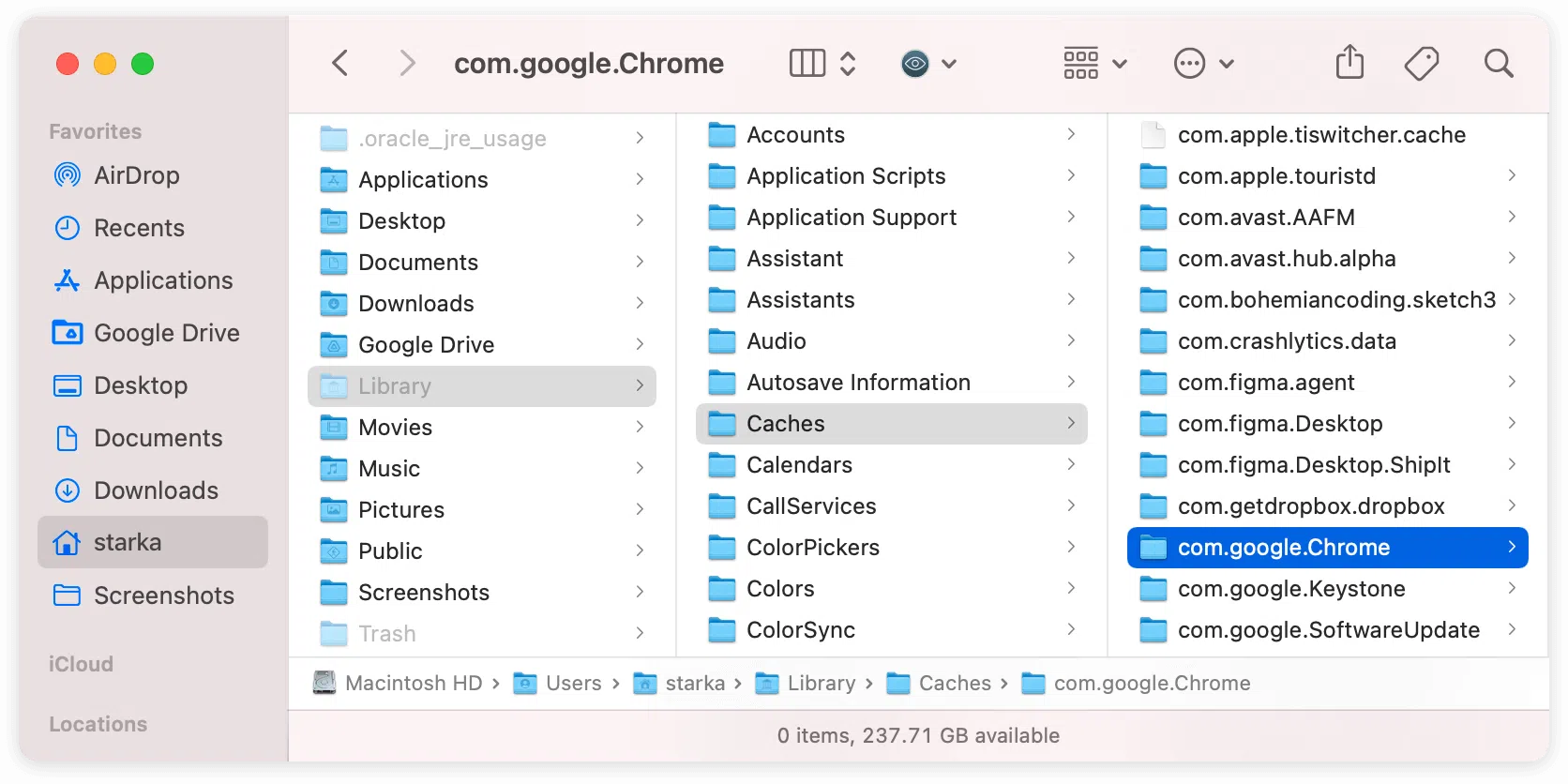Toggle view switcher up-down arrows
This screenshot has height=784, width=1568.
click(848, 64)
